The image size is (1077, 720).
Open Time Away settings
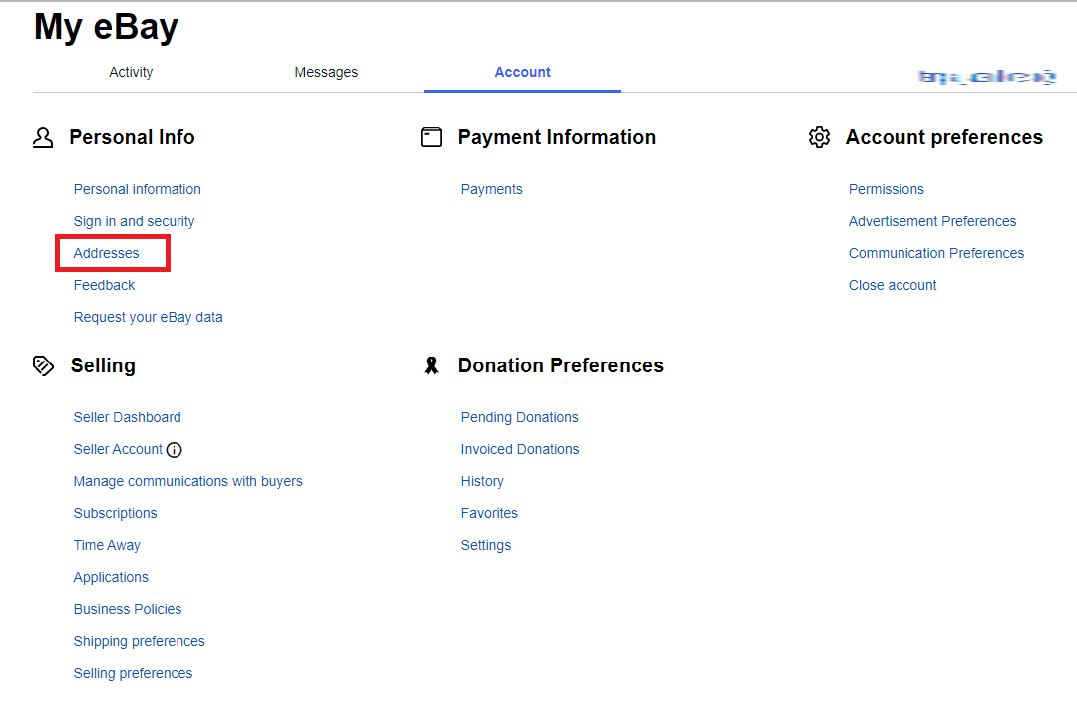click(107, 545)
